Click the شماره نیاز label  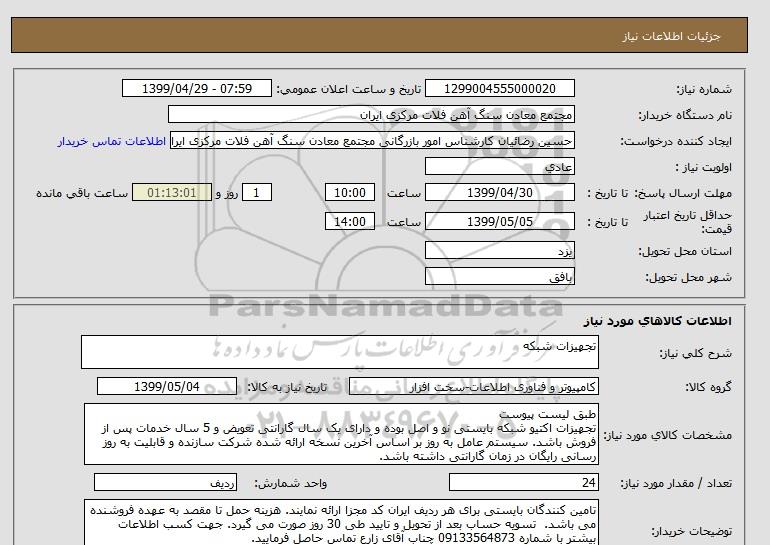pos(704,89)
